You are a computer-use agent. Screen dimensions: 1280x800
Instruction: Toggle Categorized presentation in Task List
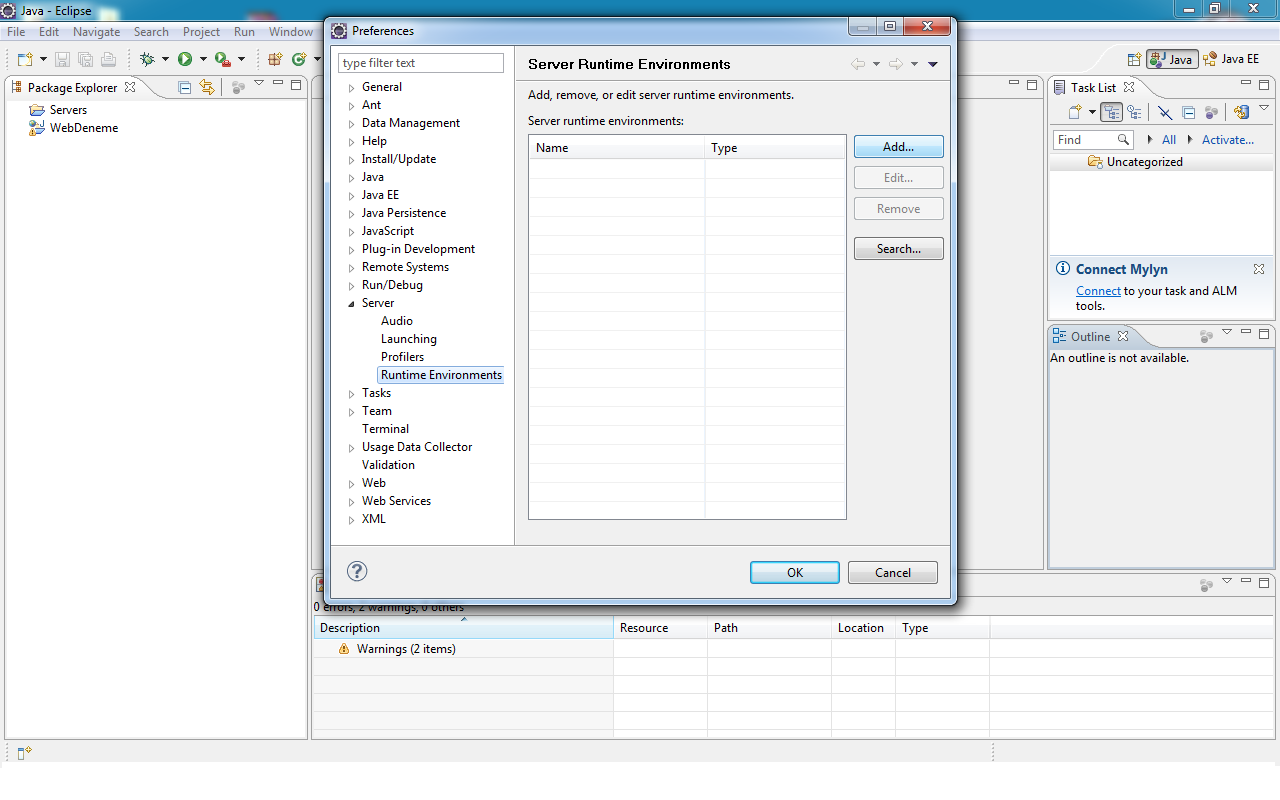[1112, 112]
